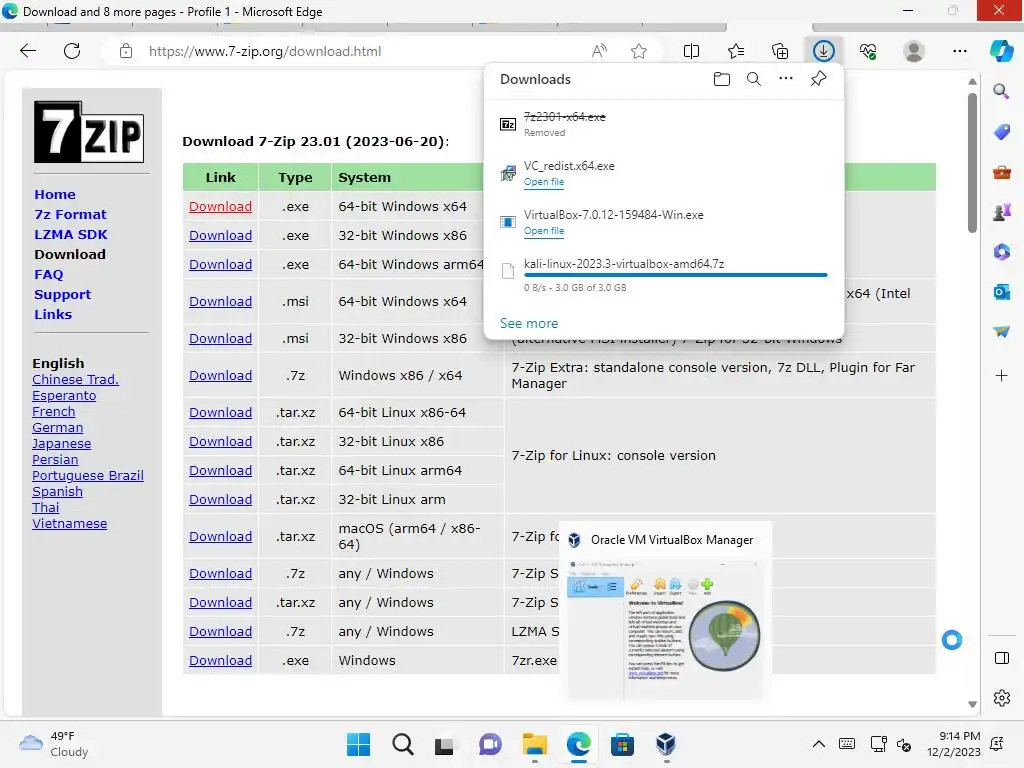Pin the Downloads panel
The image size is (1024, 768).
pyautogui.click(x=818, y=79)
